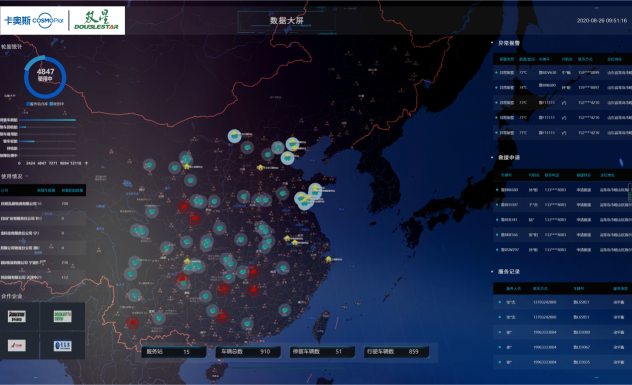The width and height of the screenshot is (632, 385).
Task: Click the green Doublestar header logo
Action: 97,20
